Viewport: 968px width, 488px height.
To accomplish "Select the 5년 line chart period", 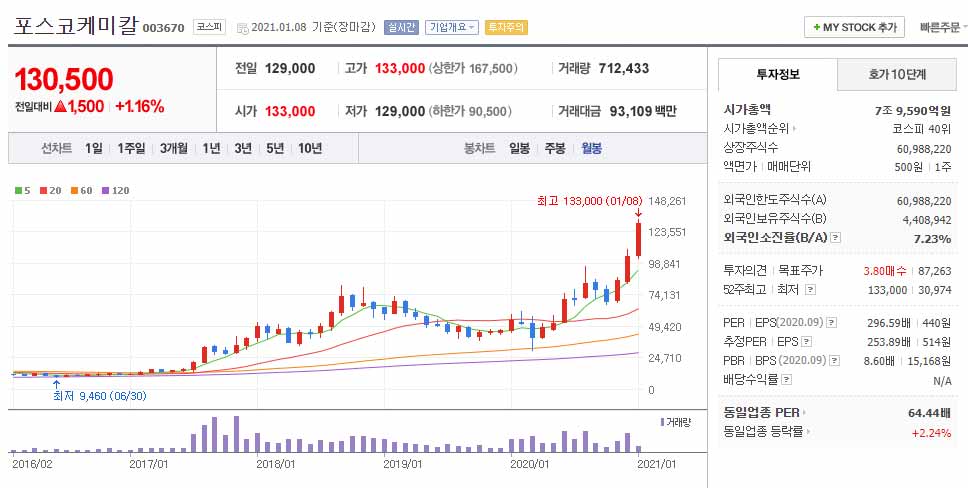I will point(275,148).
